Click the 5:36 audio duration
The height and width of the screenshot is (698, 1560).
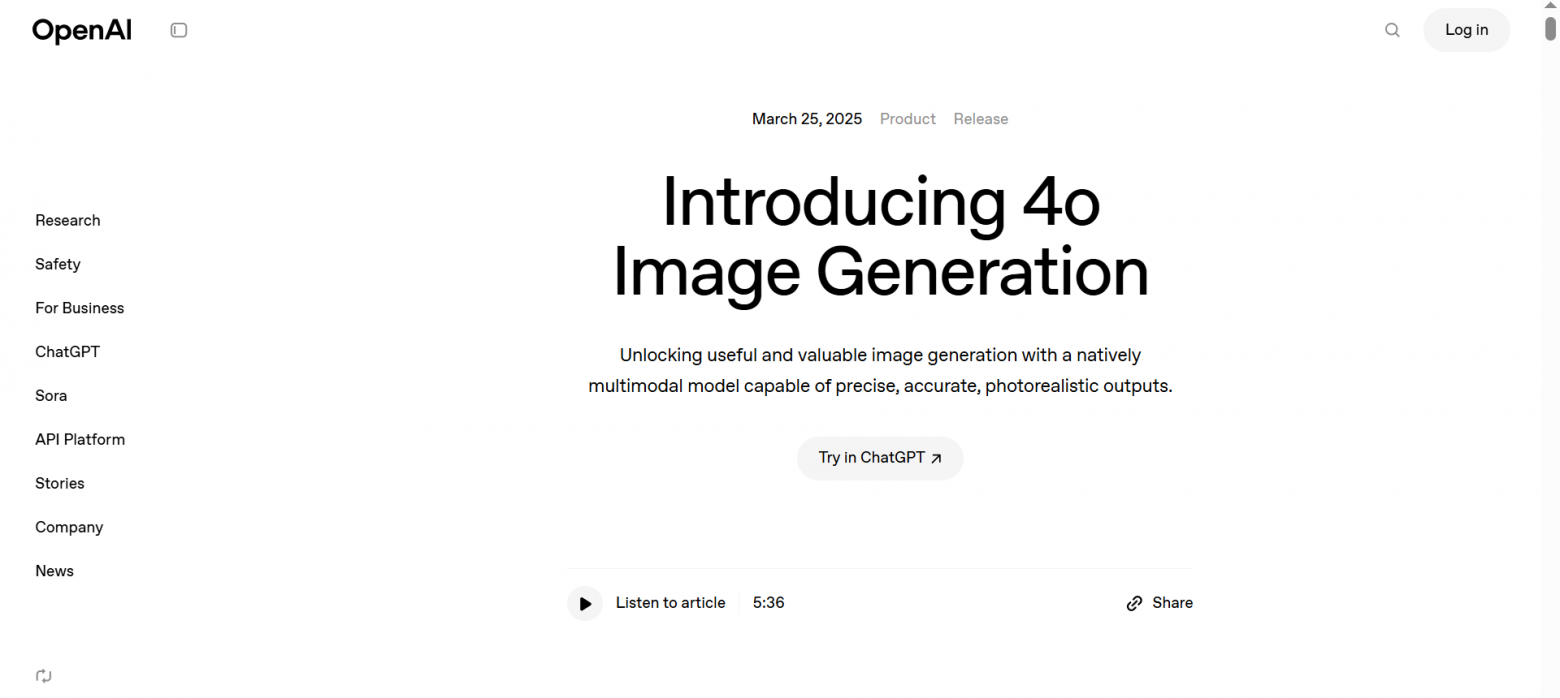[769, 603]
